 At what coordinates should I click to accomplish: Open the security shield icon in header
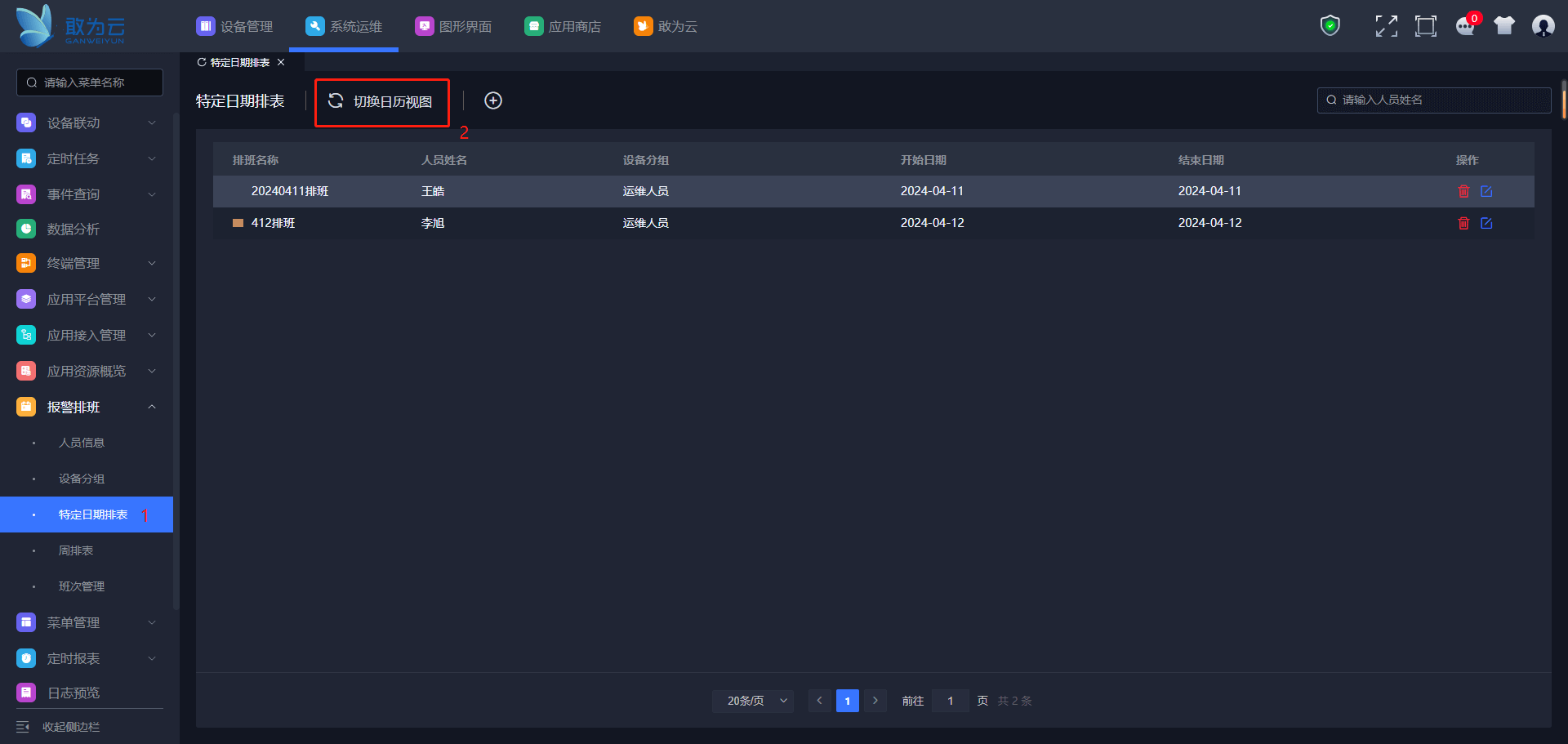pos(1330,26)
